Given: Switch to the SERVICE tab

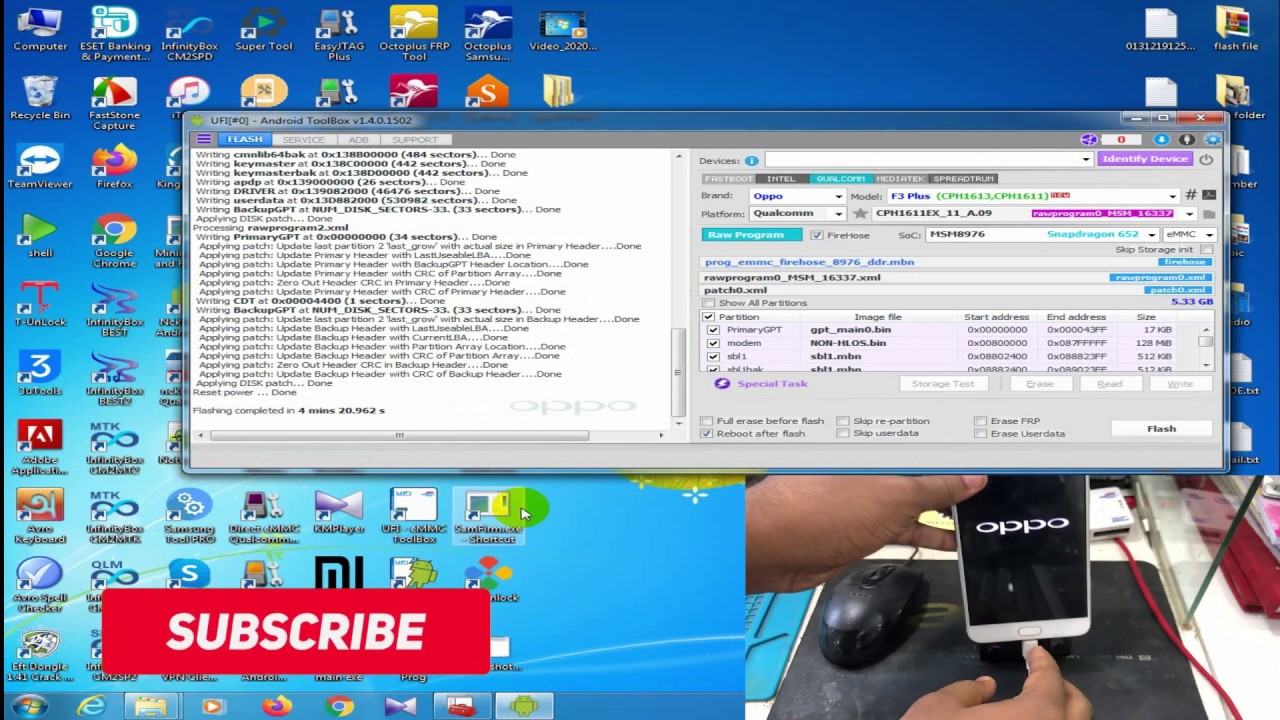Looking at the screenshot, I should pyautogui.click(x=303, y=140).
